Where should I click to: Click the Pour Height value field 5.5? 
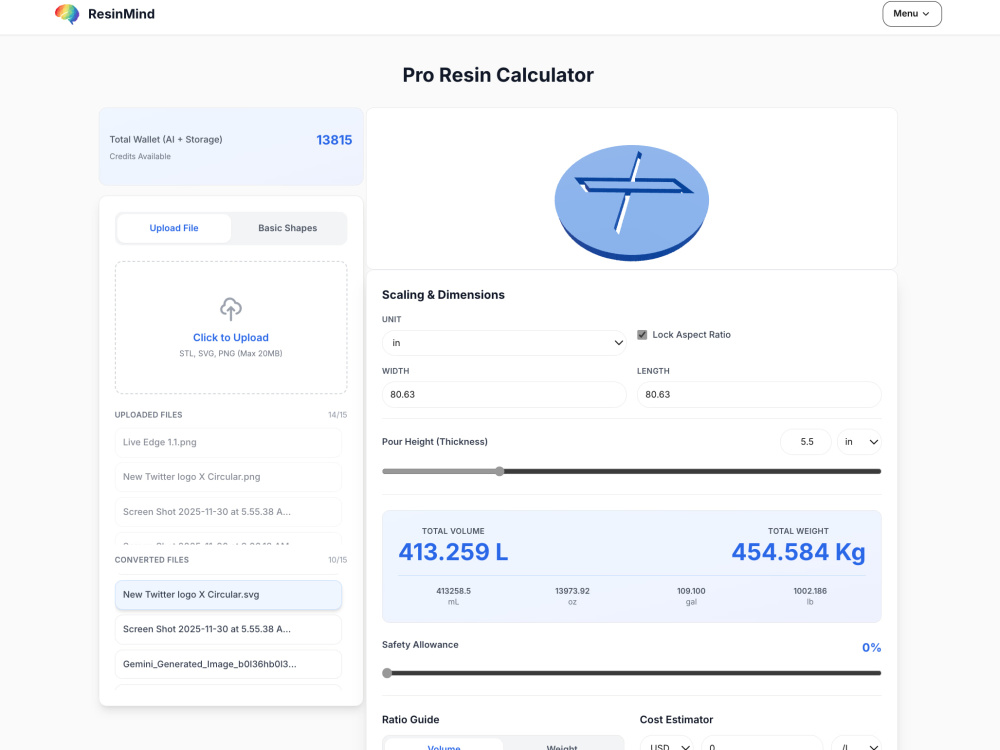click(x=806, y=441)
